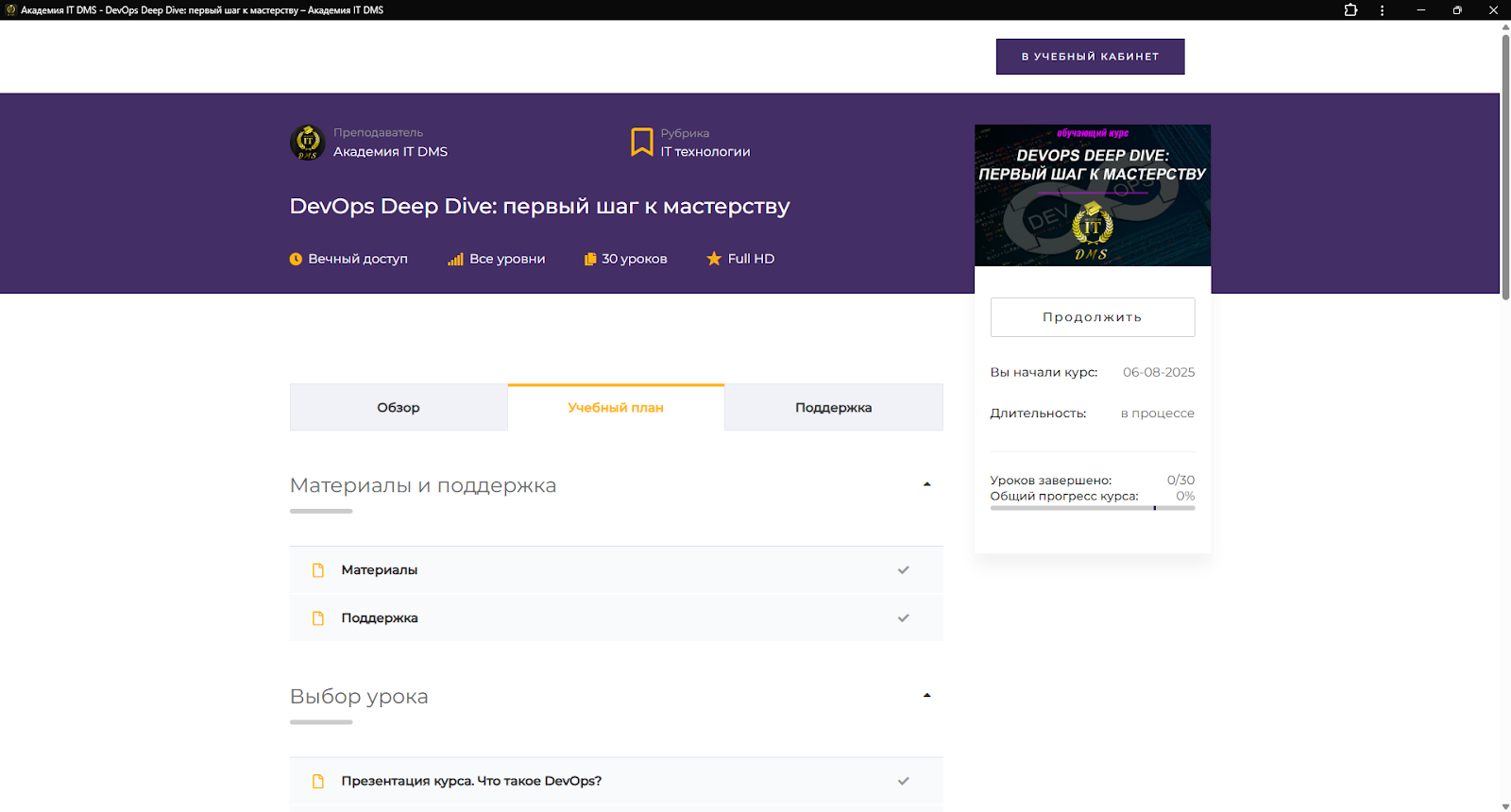Switch to the Обзор tab
The image size is (1511, 812).
pyautogui.click(x=399, y=408)
